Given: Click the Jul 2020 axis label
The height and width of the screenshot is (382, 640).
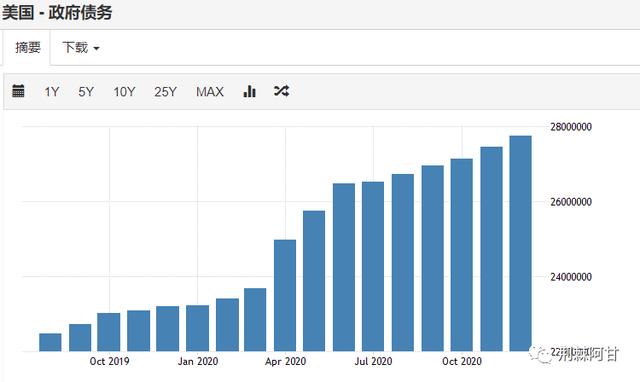Looking at the screenshot, I should (373, 361).
